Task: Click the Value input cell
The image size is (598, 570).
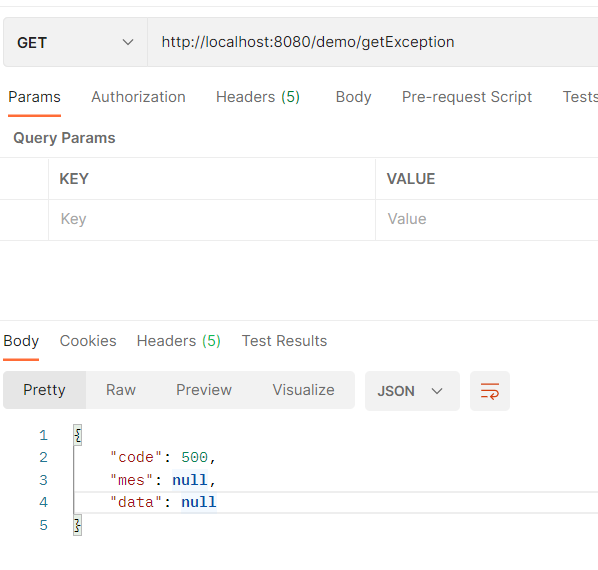Action: click(x=487, y=220)
